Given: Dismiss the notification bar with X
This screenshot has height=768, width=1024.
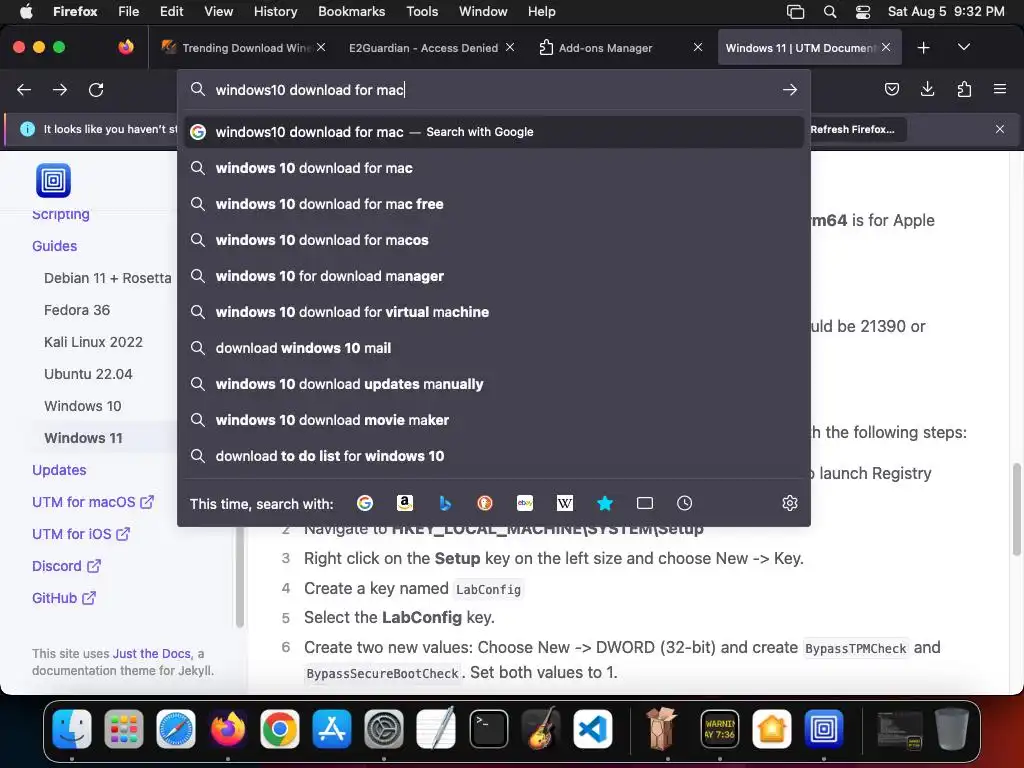Looking at the screenshot, I should pos(1000,129).
